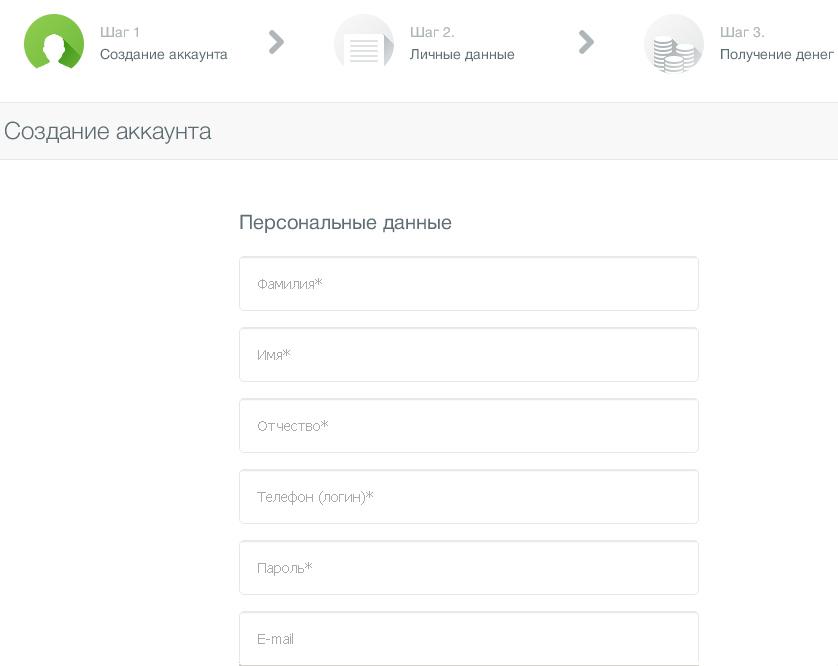
Task: Click the "Создание аккаунта" label under Шаг 1
Action: (x=163, y=55)
